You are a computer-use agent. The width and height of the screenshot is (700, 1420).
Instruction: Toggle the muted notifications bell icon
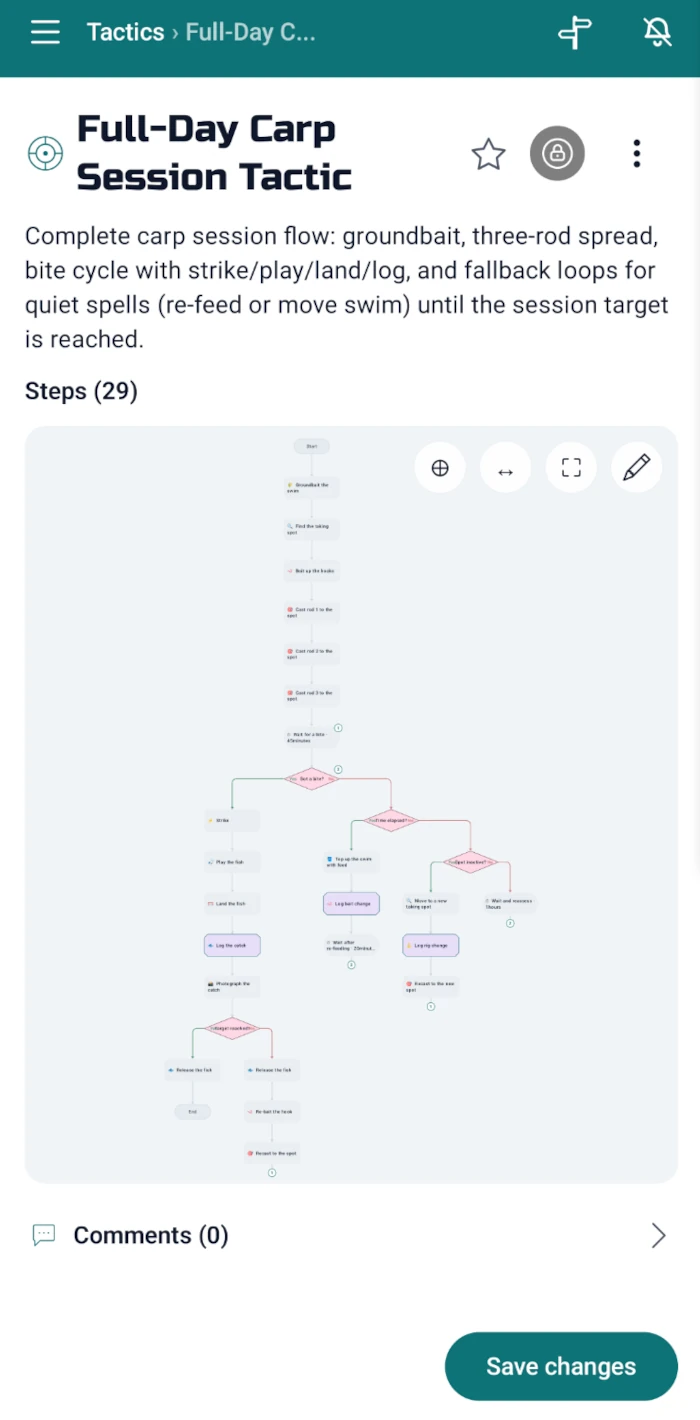(657, 33)
